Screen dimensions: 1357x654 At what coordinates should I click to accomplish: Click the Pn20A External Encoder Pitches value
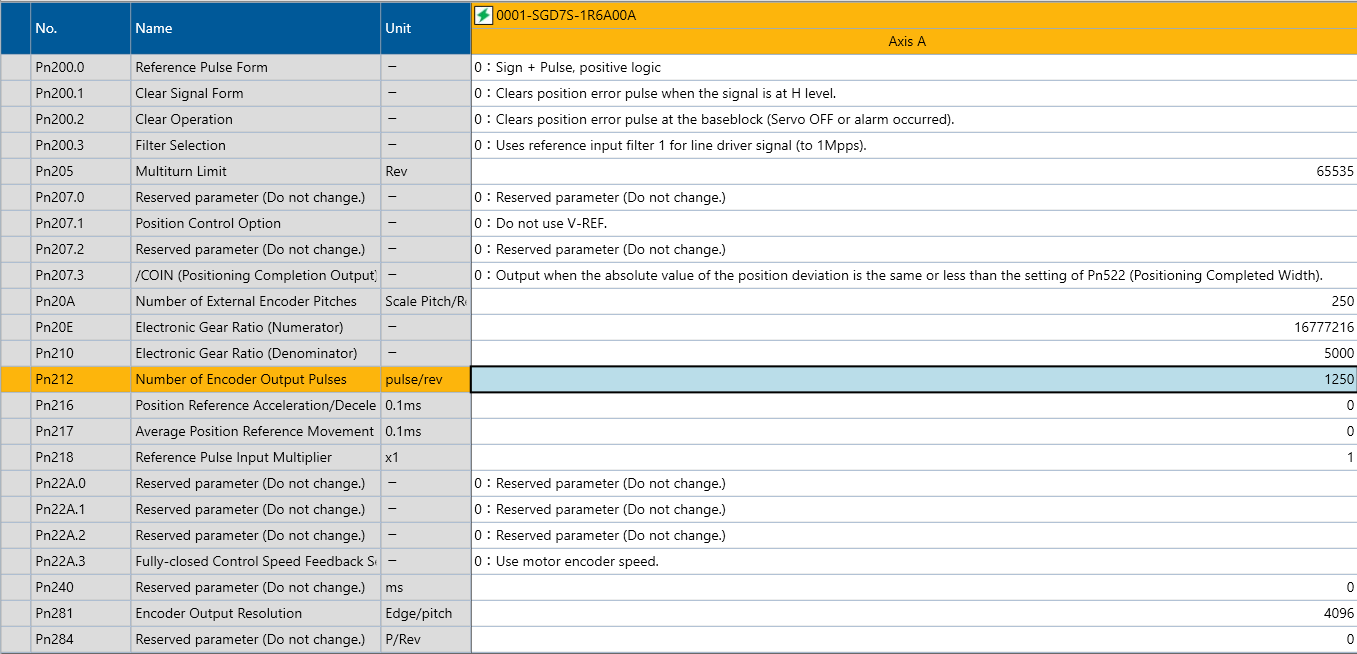point(913,301)
